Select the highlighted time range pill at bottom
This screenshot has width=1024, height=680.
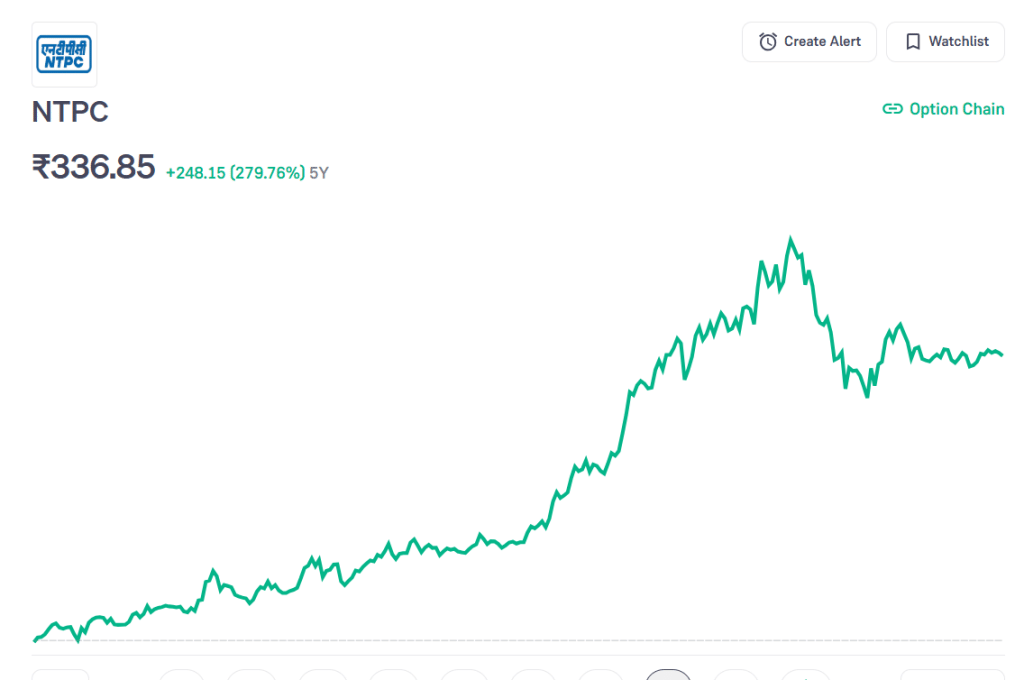(x=668, y=675)
